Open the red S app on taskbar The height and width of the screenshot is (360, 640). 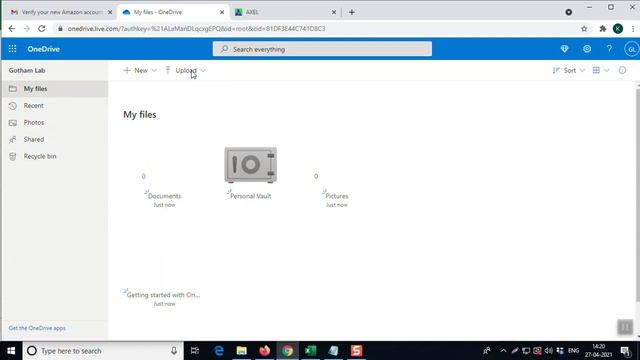[356, 351]
